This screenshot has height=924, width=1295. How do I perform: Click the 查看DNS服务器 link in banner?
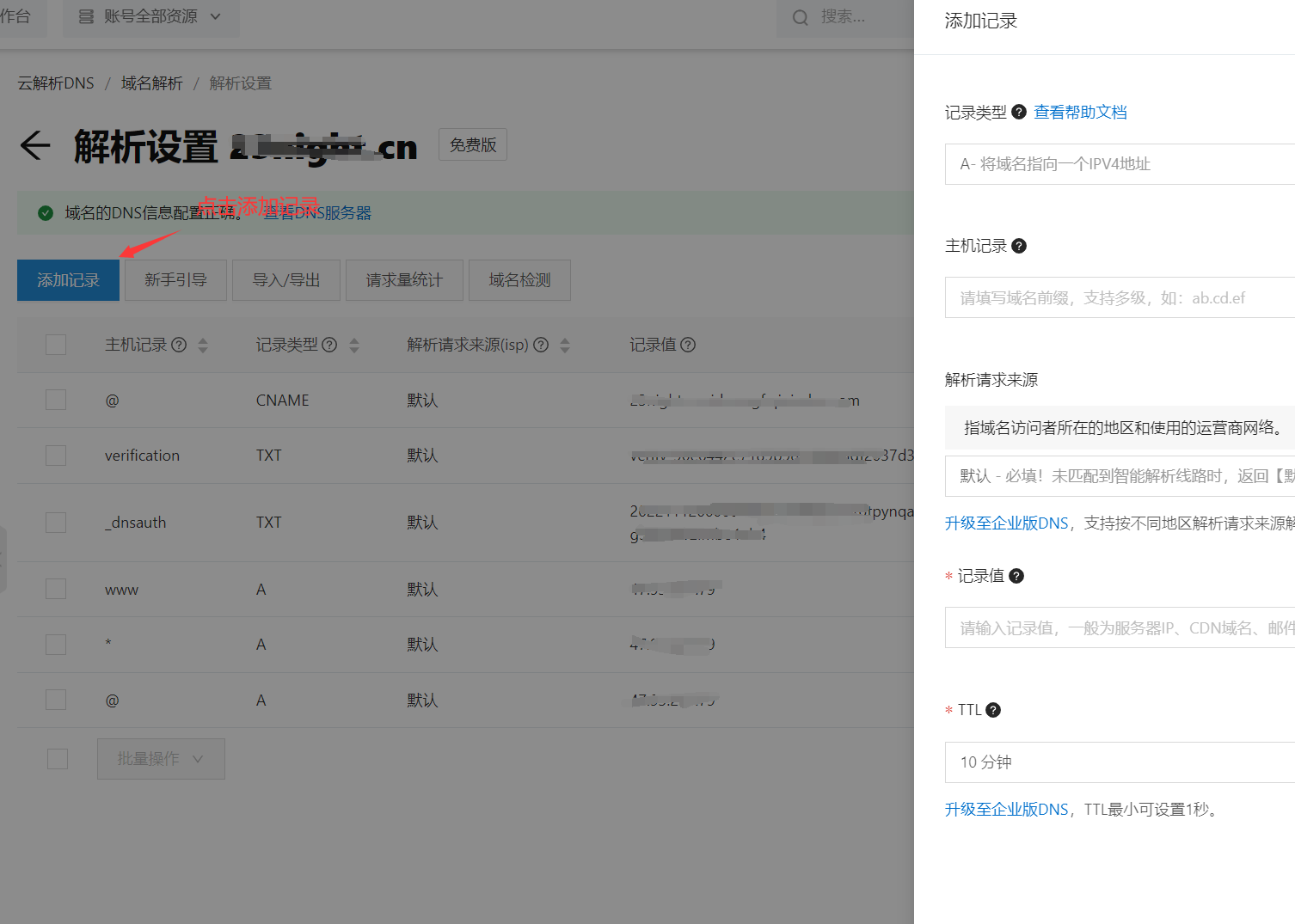317,213
